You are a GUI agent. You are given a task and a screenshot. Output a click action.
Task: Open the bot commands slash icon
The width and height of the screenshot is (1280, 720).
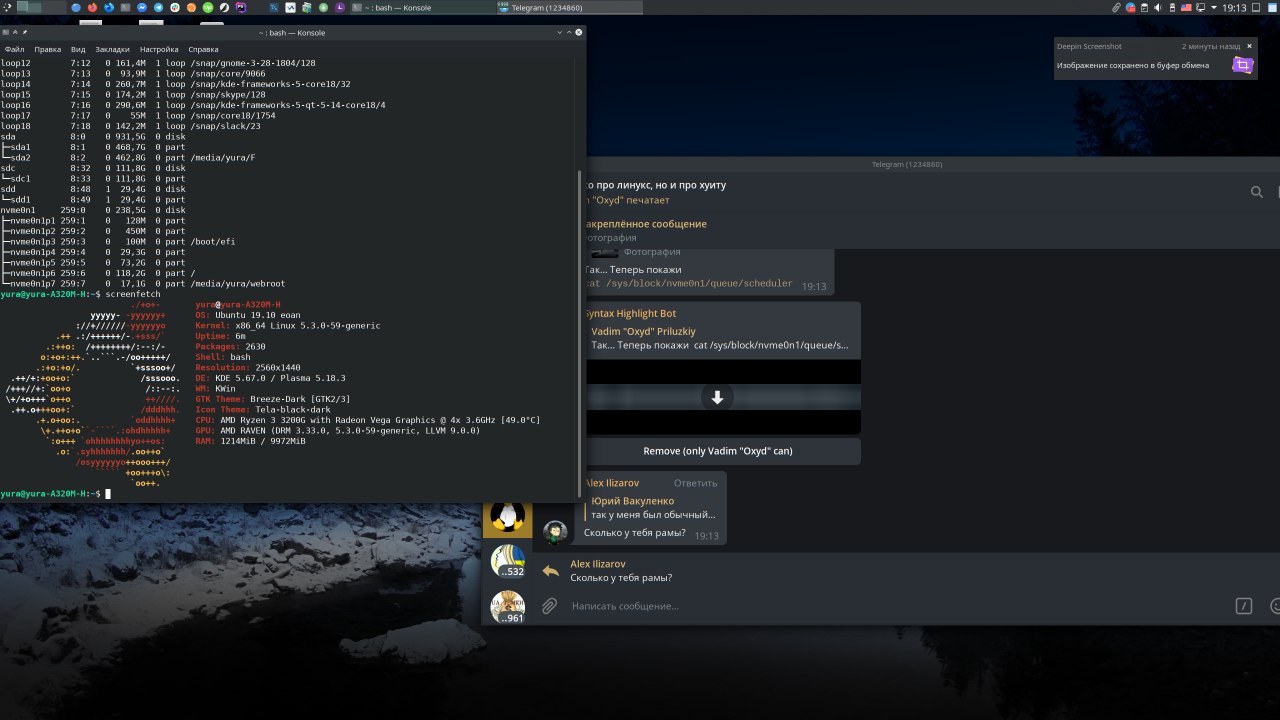(1244, 606)
